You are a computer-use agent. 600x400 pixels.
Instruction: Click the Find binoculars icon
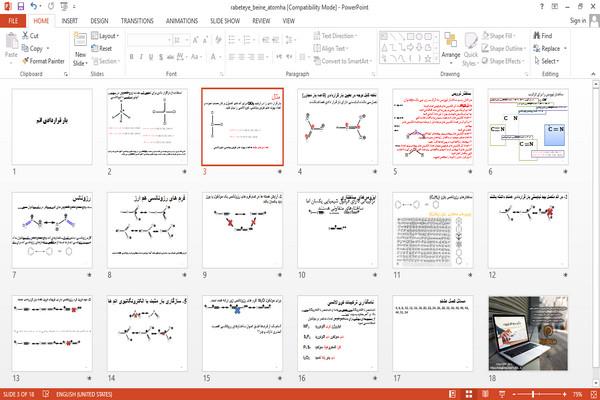tap(536, 36)
